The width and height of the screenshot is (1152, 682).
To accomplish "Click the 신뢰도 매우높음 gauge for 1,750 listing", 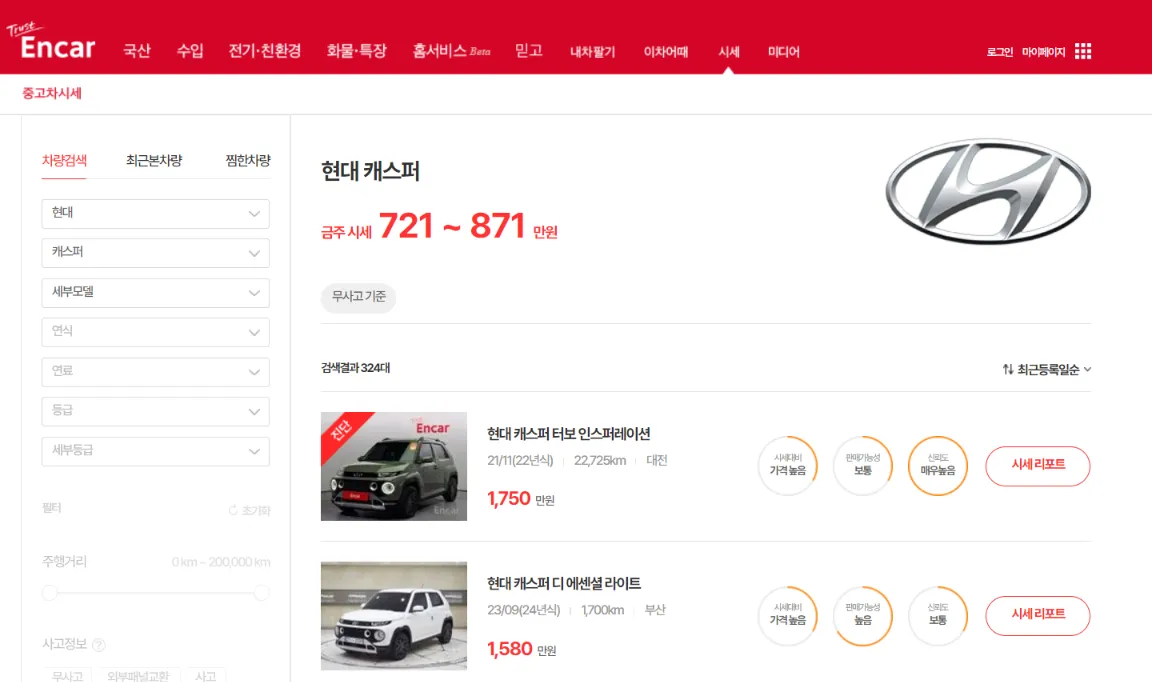I will coord(937,466).
